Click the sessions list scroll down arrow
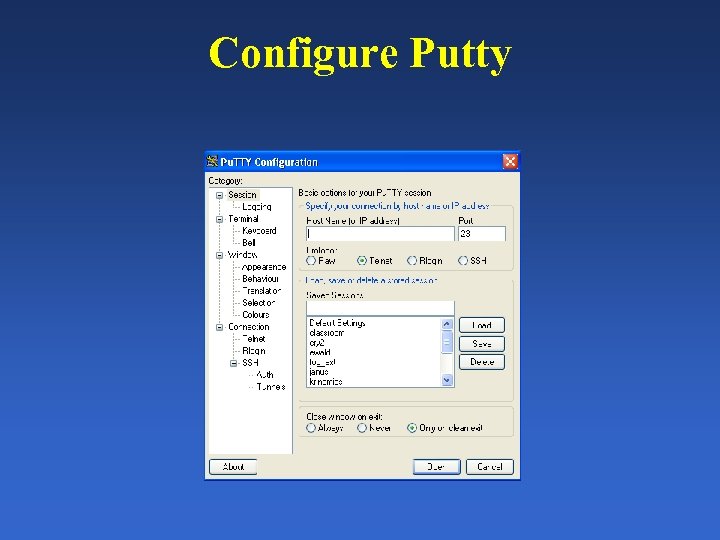The width and height of the screenshot is (720, 540). tap(447, 380)
